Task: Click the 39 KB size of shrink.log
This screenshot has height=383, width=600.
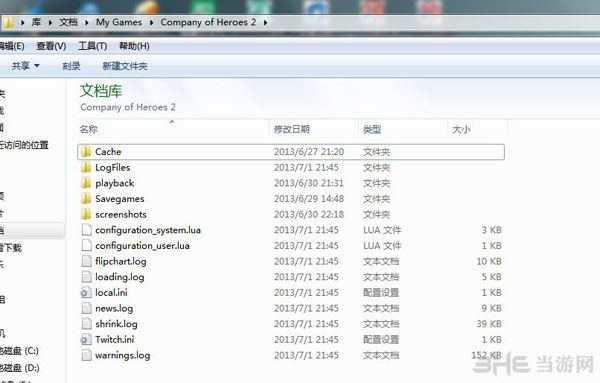Action: (x=489, y=324)
